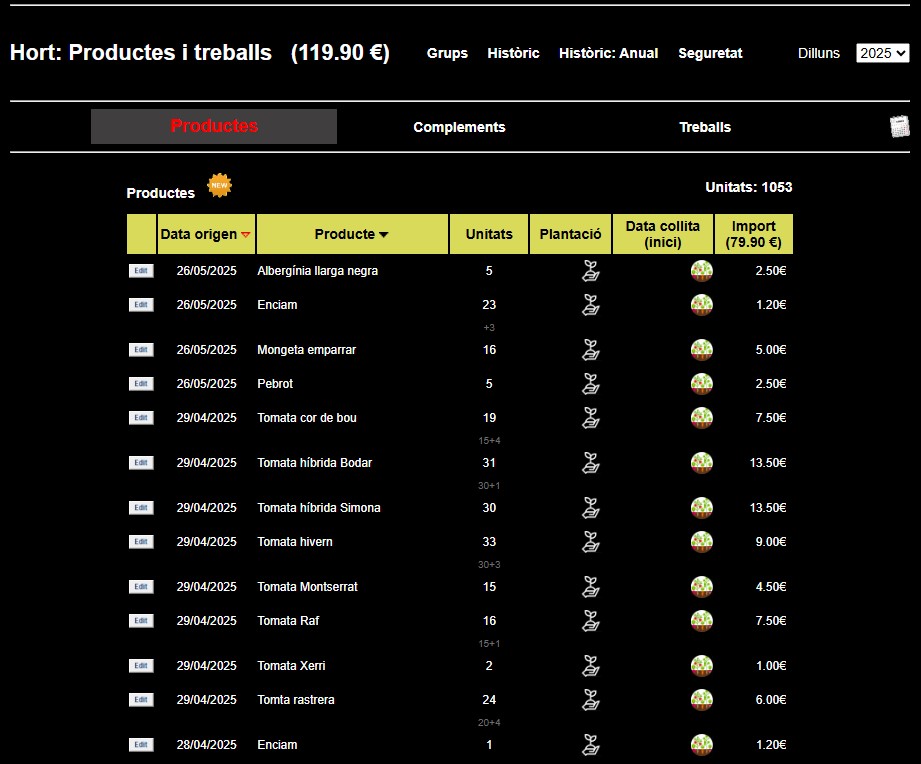Click the "Import (79.90 €)" column header

click(754, 234)
